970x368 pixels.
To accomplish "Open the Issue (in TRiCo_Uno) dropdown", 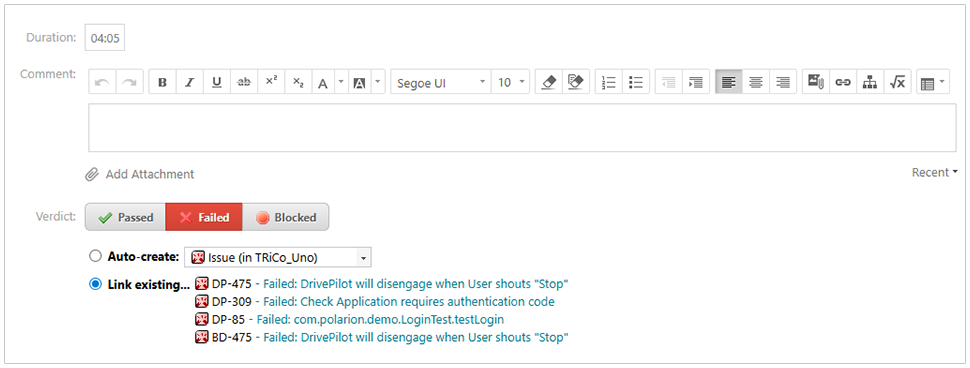I will [278, 257].
